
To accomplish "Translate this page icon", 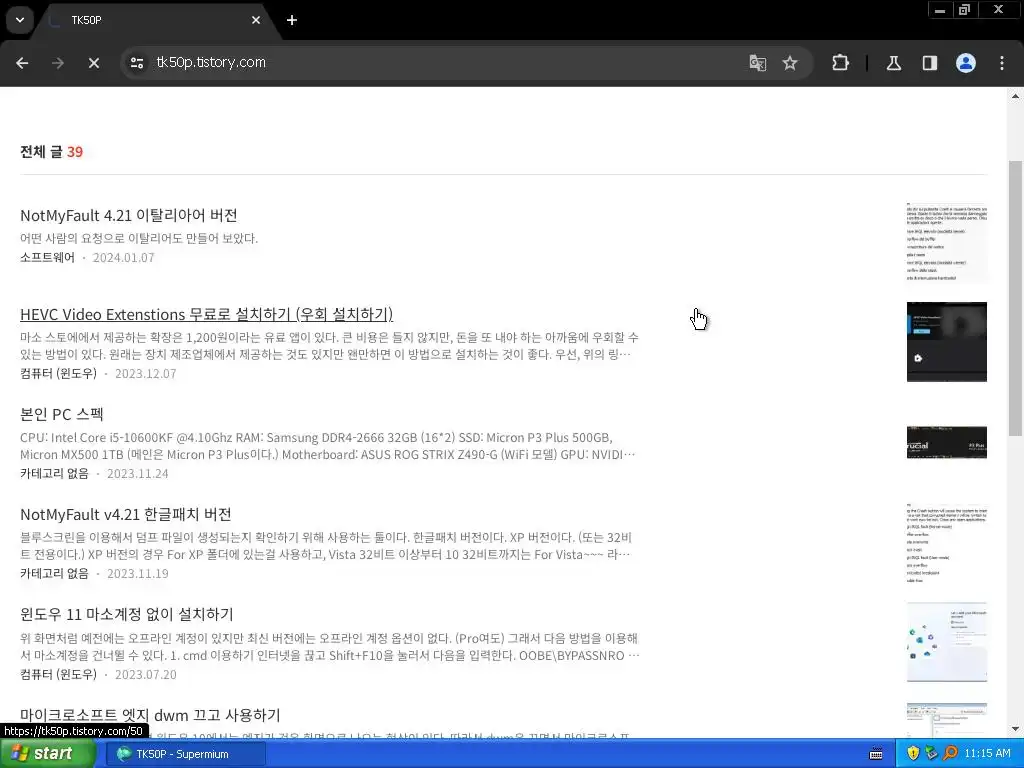I will (x=758, y=63).
